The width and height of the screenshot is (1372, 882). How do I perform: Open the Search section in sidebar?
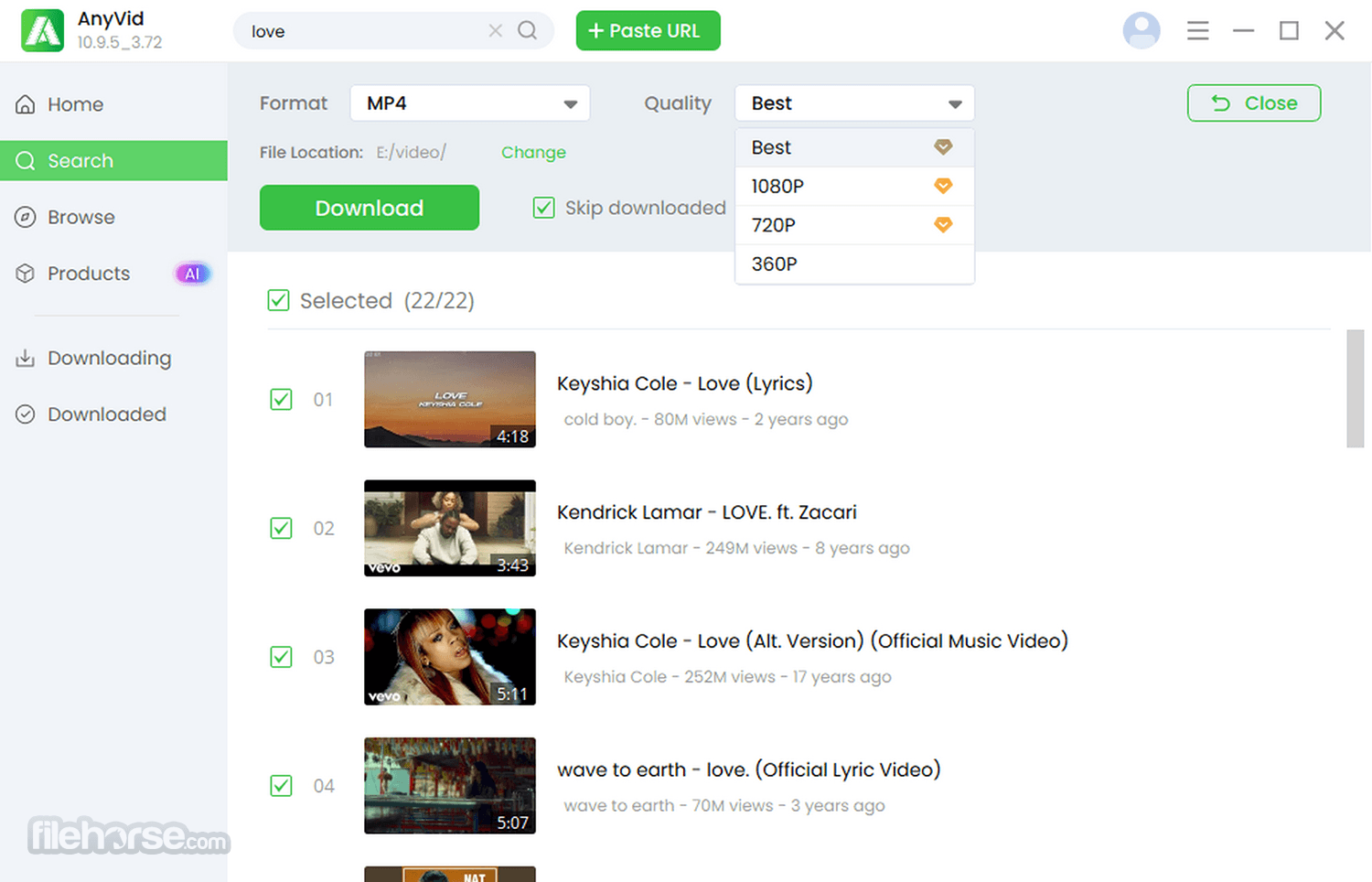click(113, 161)
